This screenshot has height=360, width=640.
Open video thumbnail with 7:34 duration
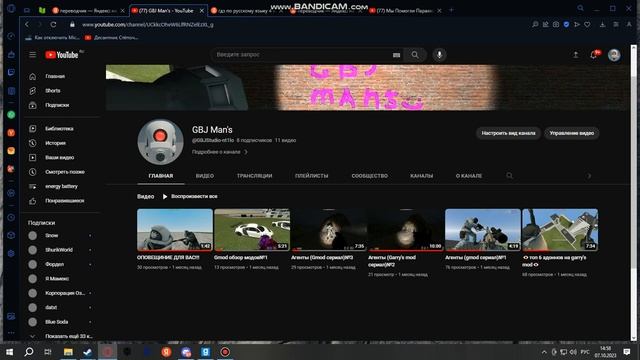(x=560, y=230)
